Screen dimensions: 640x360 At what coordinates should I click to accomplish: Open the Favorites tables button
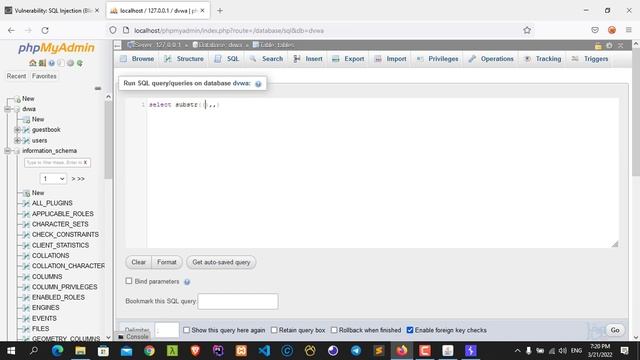pyautogui.click(x=44, y=76)
